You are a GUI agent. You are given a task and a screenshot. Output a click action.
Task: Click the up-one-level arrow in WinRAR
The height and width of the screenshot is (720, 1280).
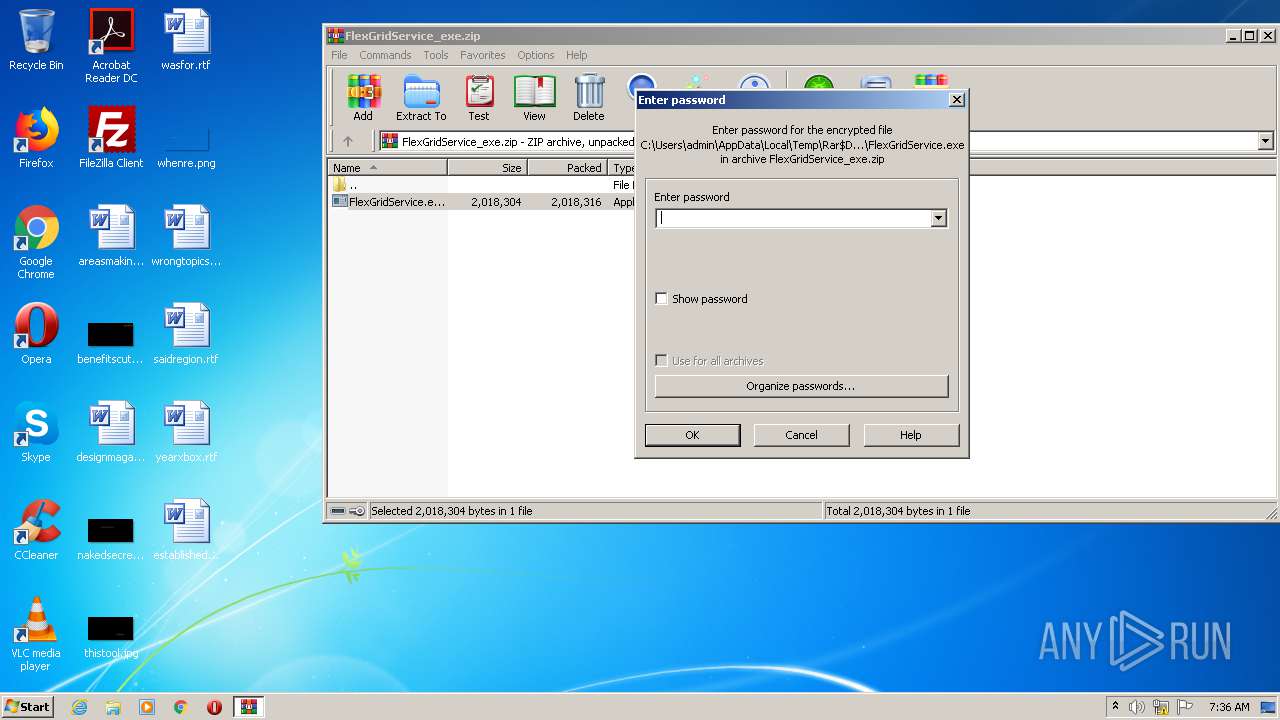(348, 141)
